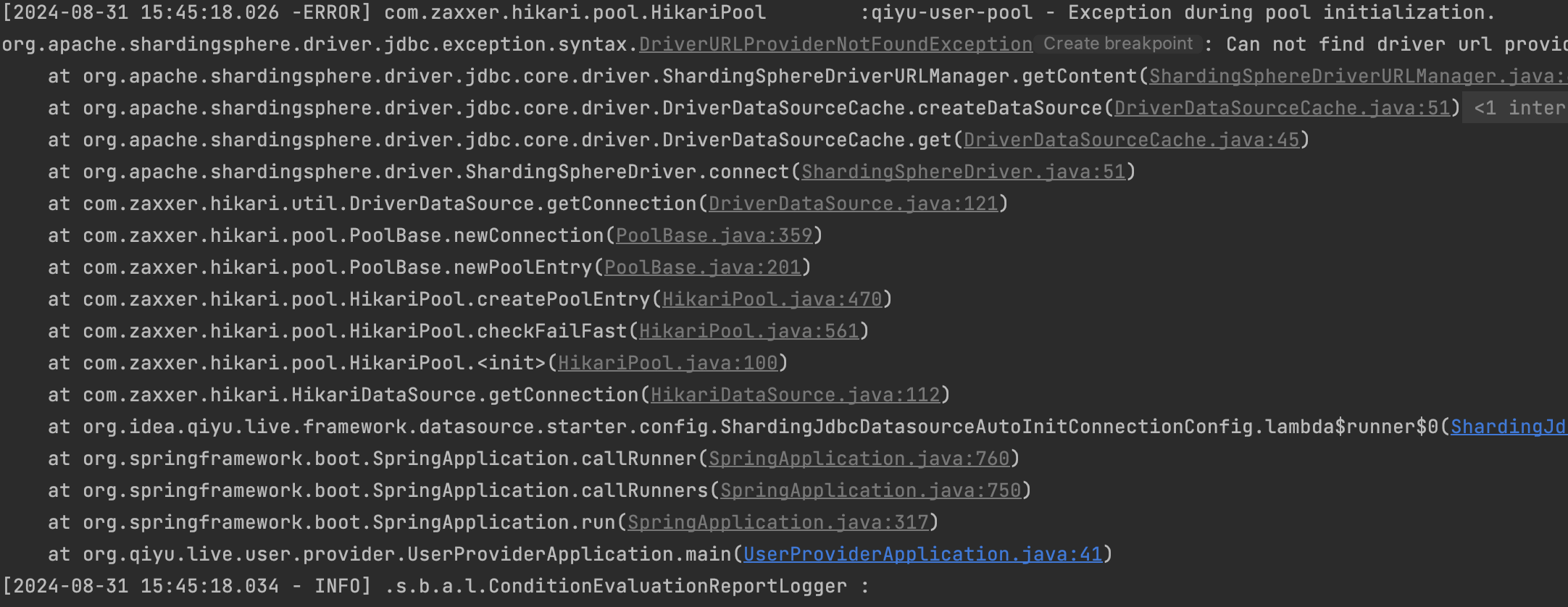Click 'Can not find driver url' message text
Image resolution: width=1568 pixels, height=607 pixels.
coord(1359,44)
